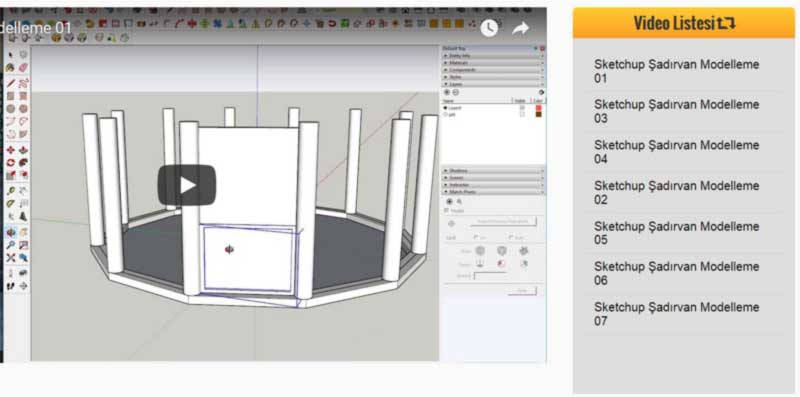Select the Zoom magnifier tool

(10, 245)
